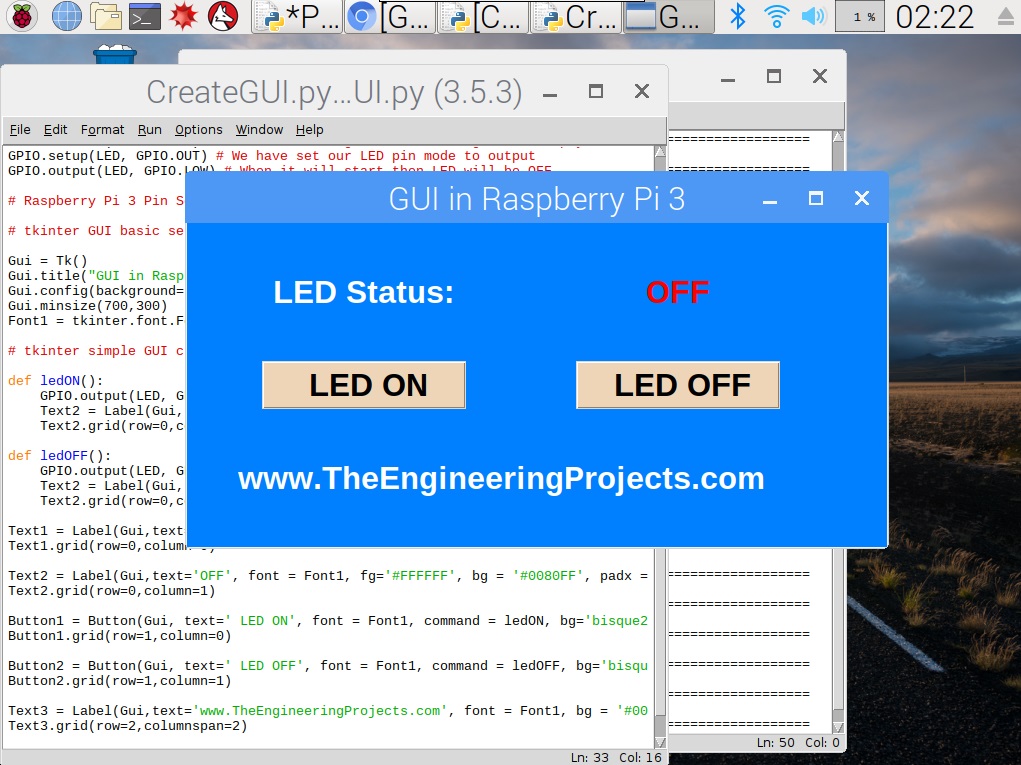Click the CPU usage 1% monitor
The image size is (1021, 765).
point(860,17)
